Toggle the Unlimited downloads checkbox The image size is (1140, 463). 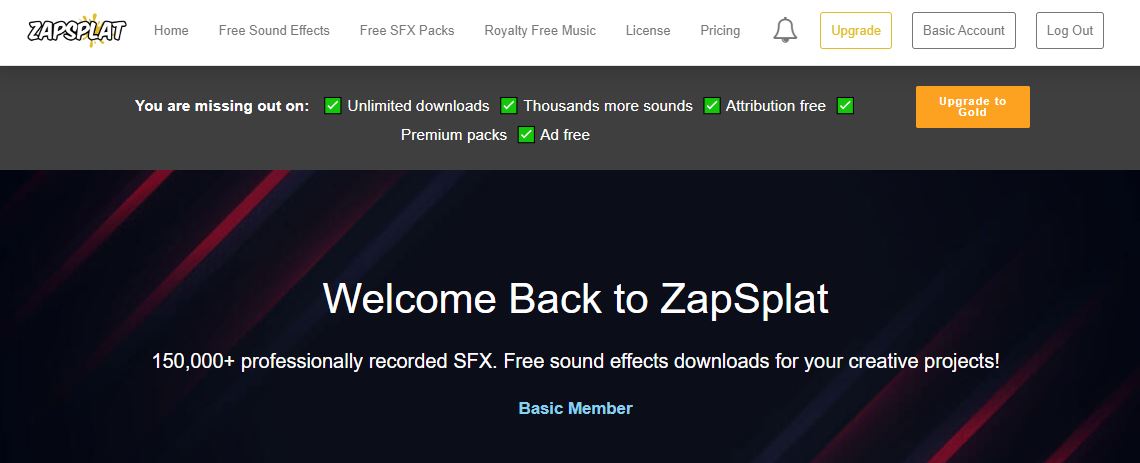[333, 106]
